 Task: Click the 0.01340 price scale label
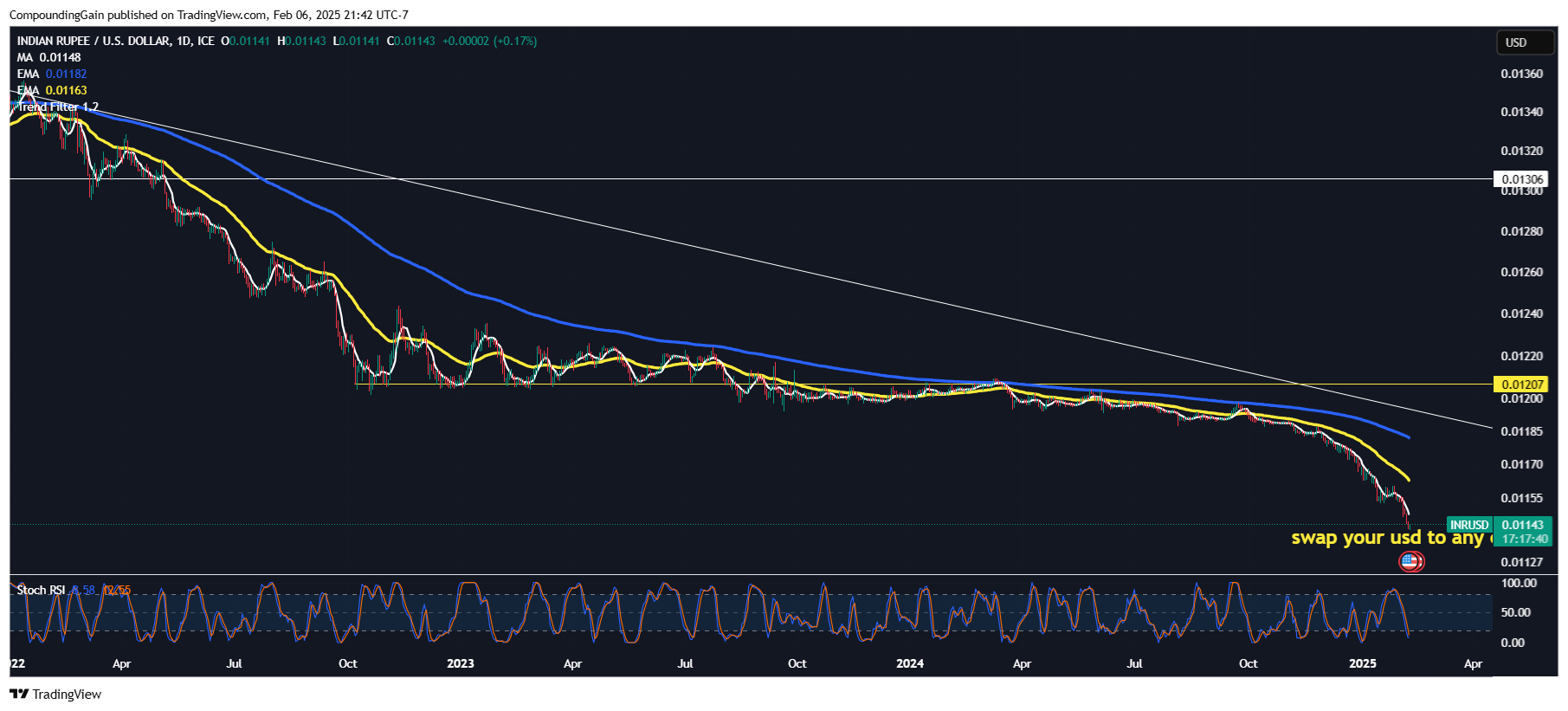pos(1521,112)
